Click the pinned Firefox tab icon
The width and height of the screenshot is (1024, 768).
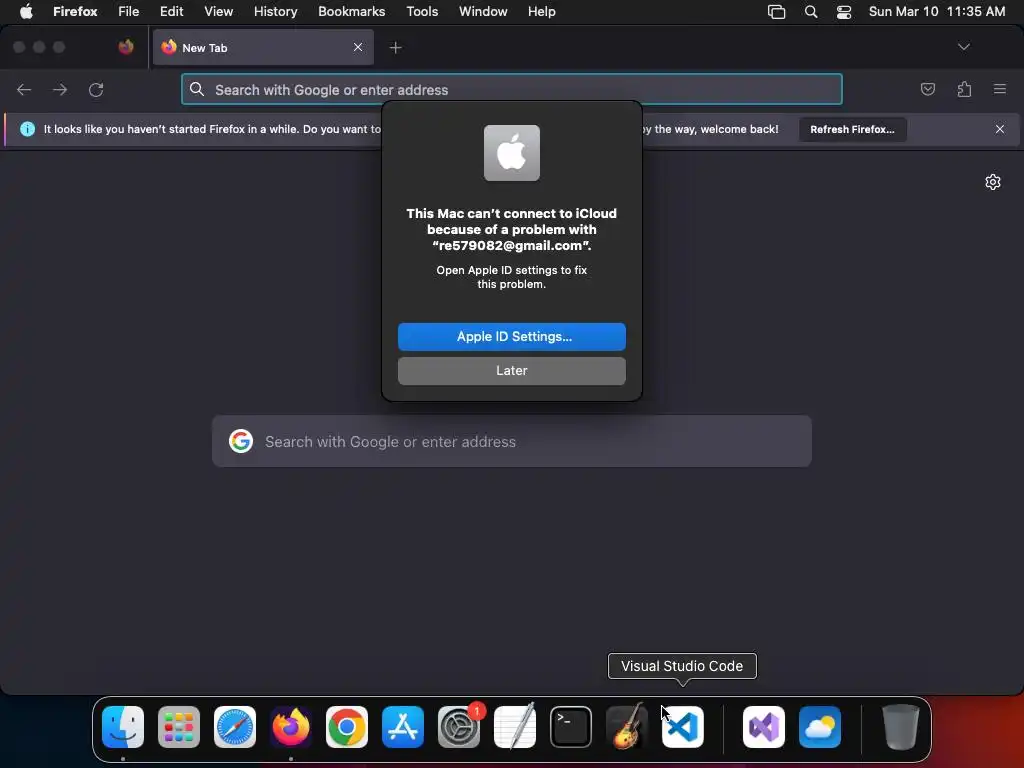[x=126, y=47]
